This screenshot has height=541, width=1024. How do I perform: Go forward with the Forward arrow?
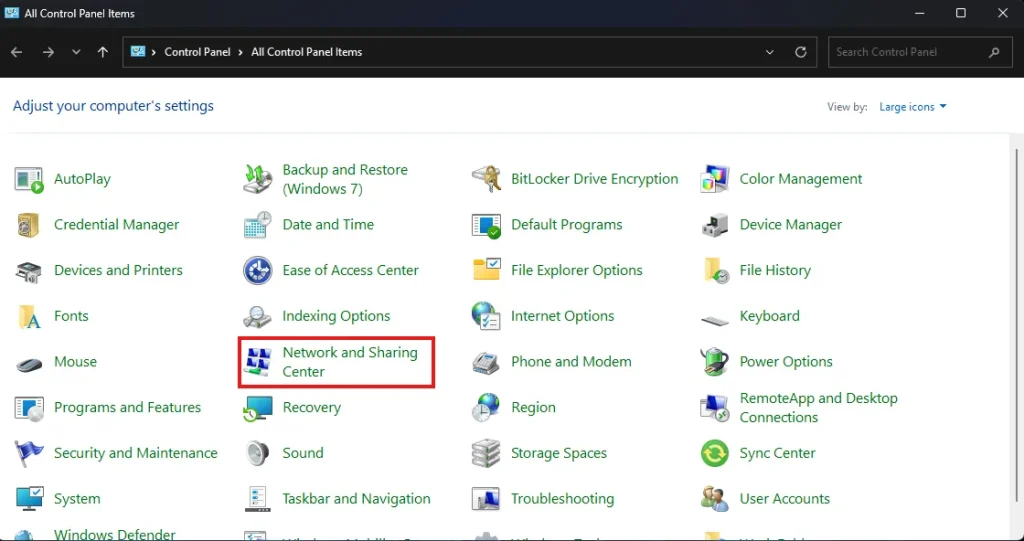click(x=48, y=52)
